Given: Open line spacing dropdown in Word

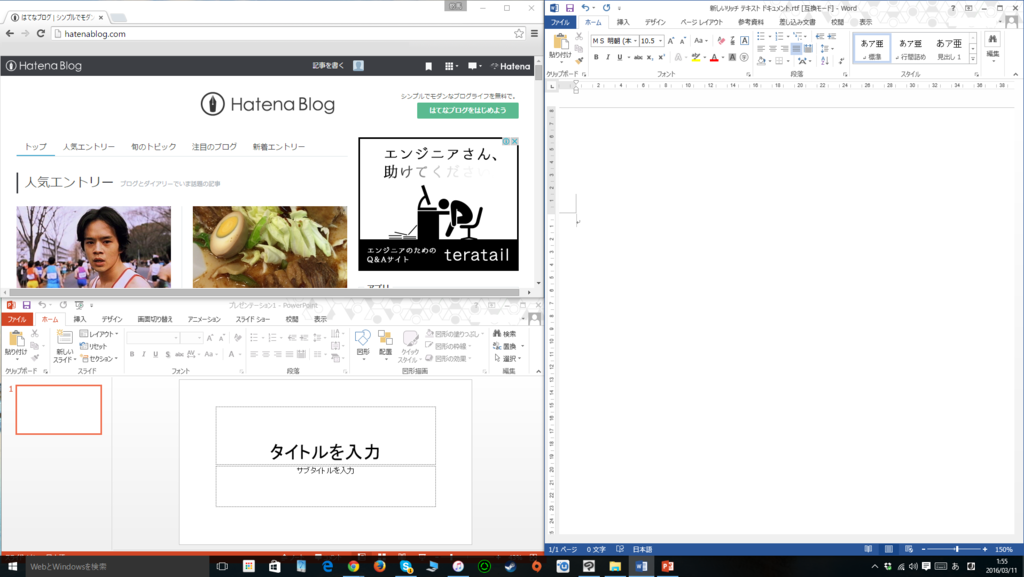Looking at the screenshot, I should click(826, 49).
